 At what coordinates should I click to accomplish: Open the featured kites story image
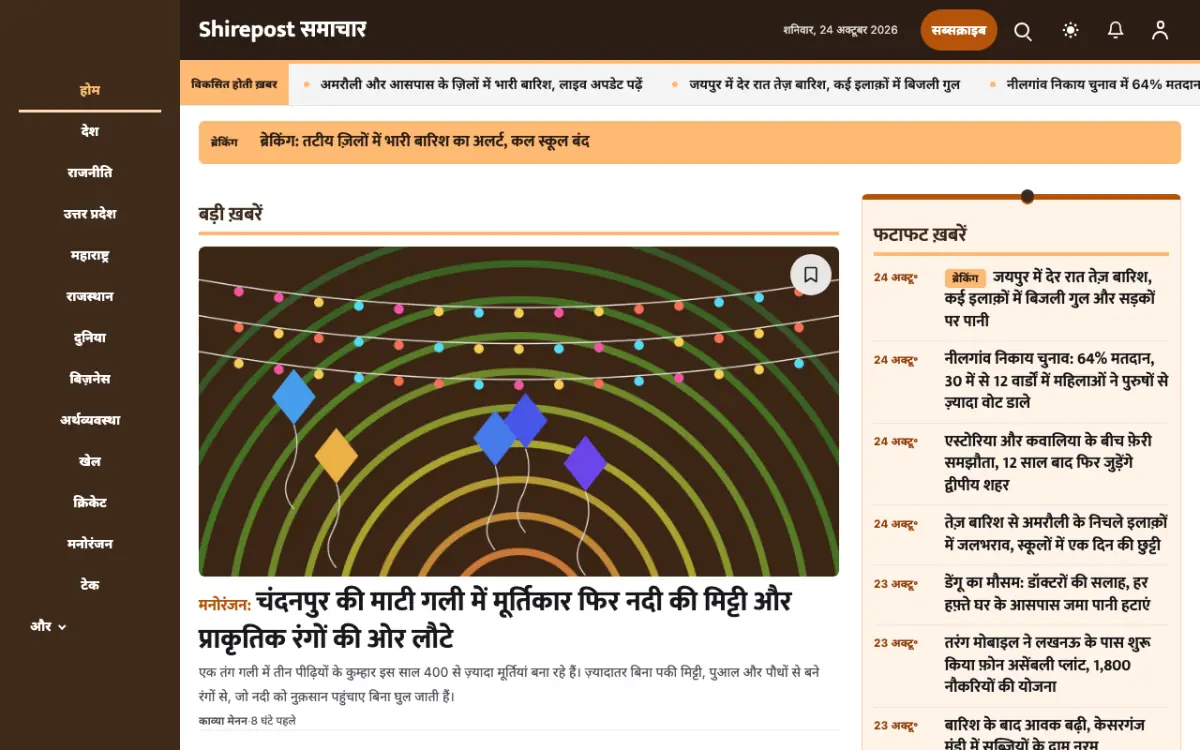518,411
